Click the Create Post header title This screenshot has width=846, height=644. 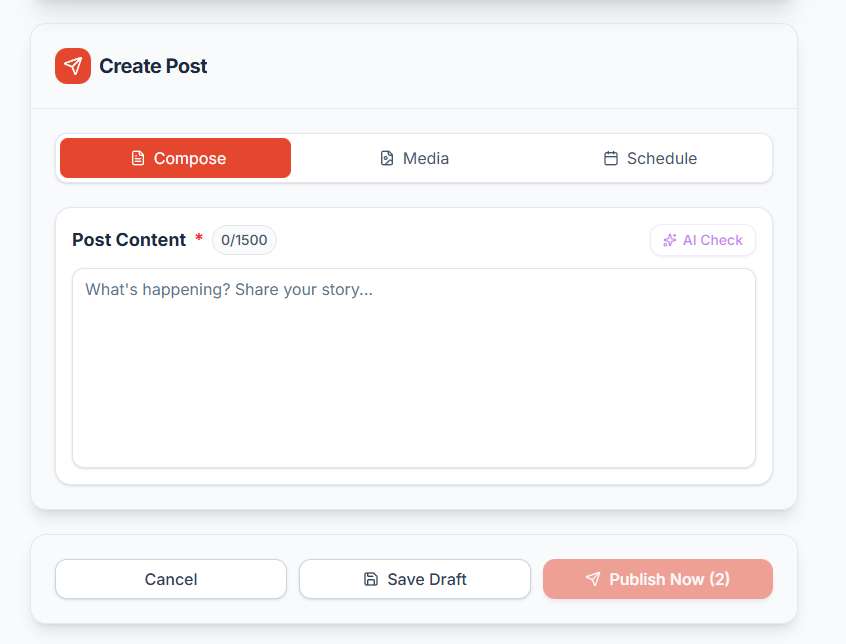click(x=153, y=66)
